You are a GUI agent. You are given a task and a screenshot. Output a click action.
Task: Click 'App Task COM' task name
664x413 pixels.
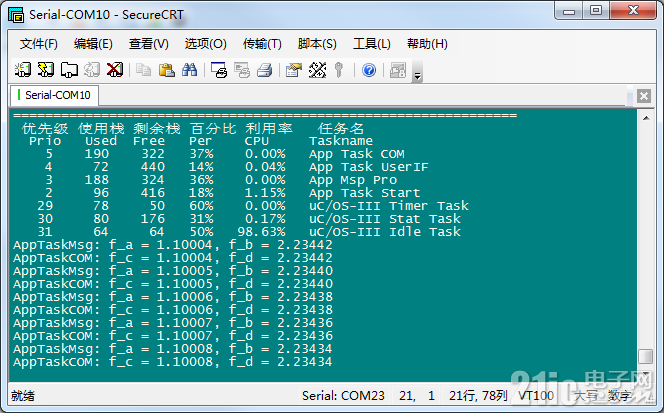pos(357,154)
